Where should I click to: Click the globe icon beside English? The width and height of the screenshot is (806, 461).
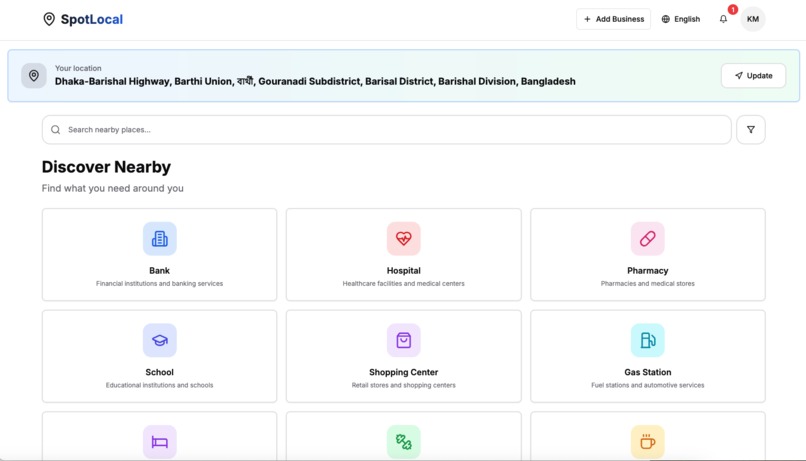666,19
